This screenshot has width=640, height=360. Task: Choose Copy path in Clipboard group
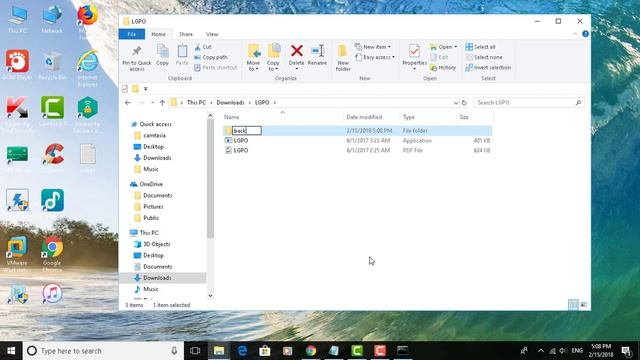(x=211, y=57)
